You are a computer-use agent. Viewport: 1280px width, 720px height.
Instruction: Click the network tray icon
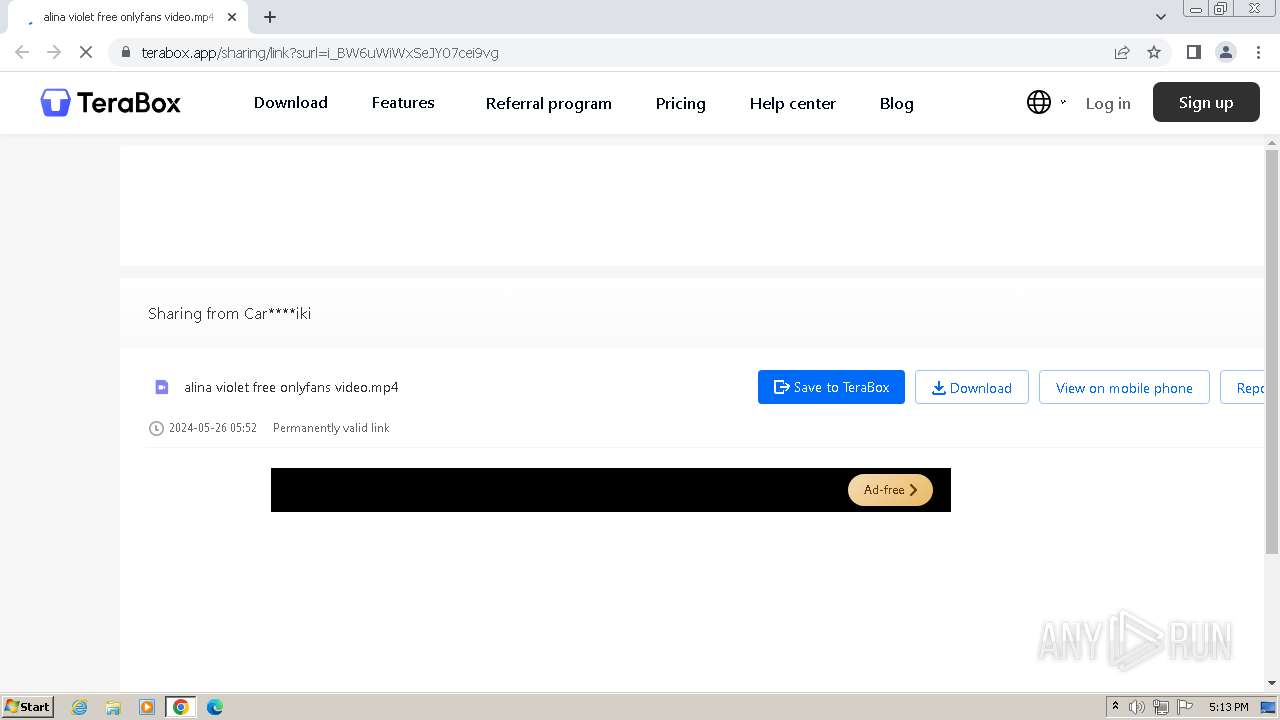tap(1161, 707)
